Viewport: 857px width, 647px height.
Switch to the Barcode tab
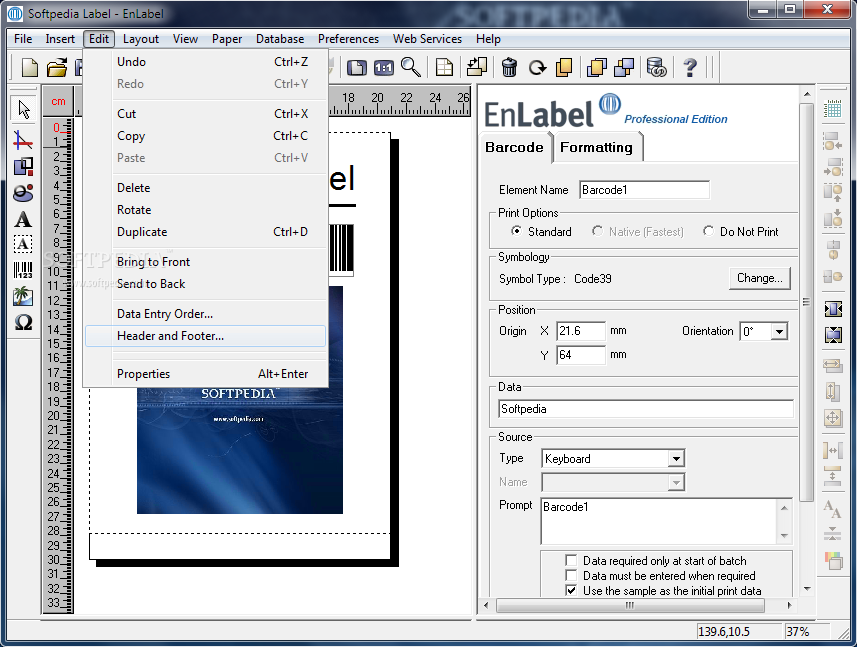point(514,148)
